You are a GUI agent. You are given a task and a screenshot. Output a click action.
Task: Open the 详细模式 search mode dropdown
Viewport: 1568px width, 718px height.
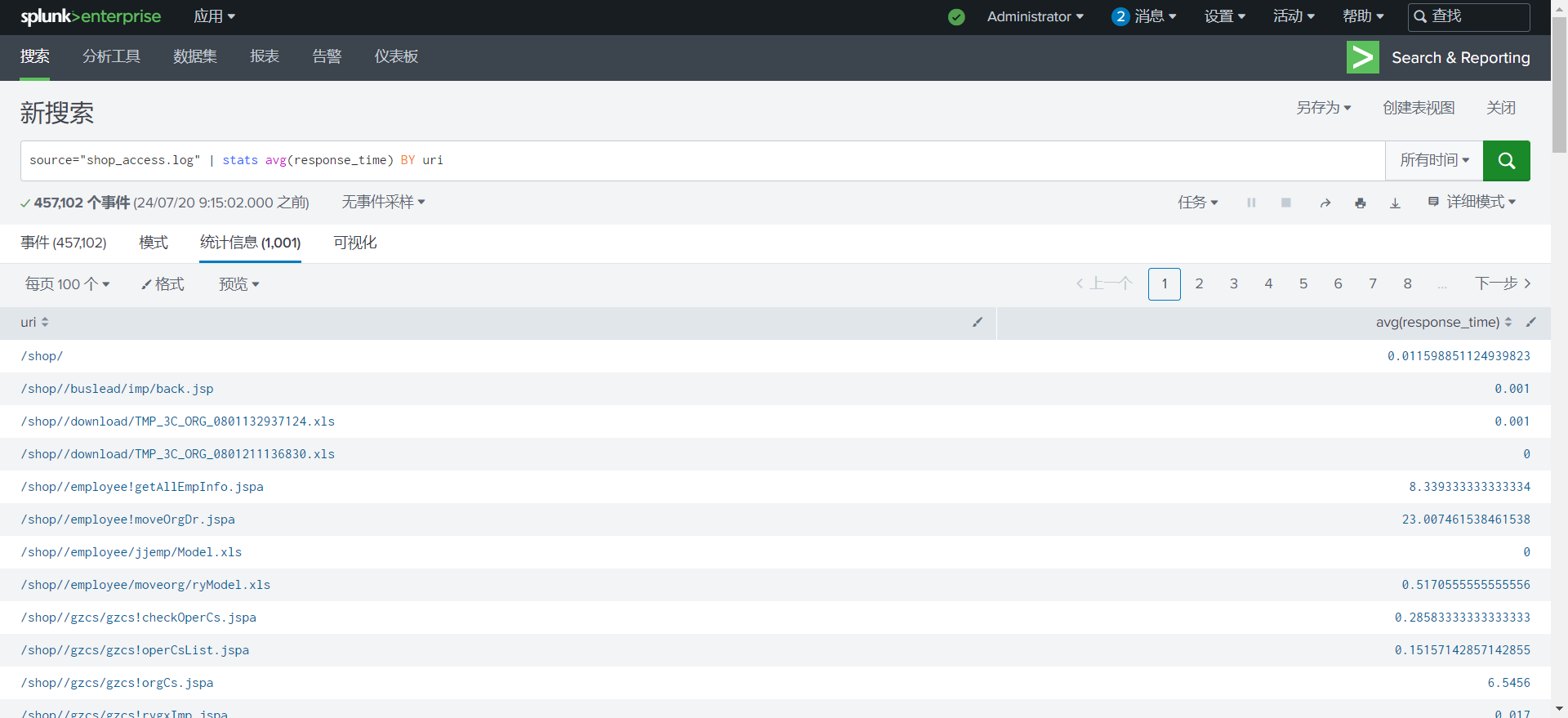click(x=1472, y=202)
